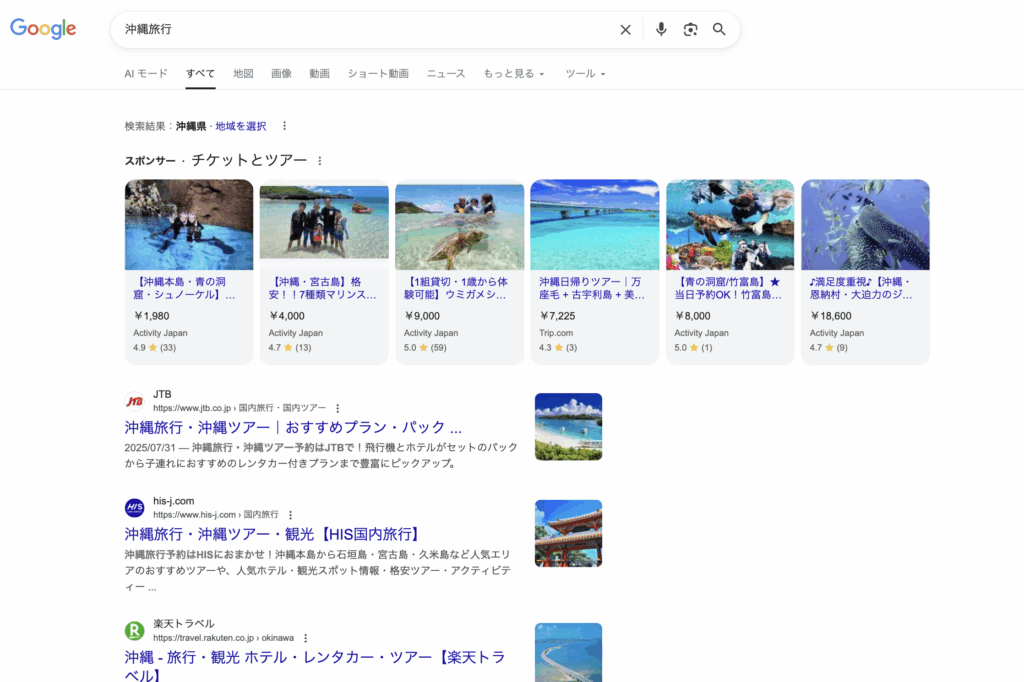Screen dimensions: 1024x682
Task: Open options menu beside 地域を選択
Action: coord(284,126)
